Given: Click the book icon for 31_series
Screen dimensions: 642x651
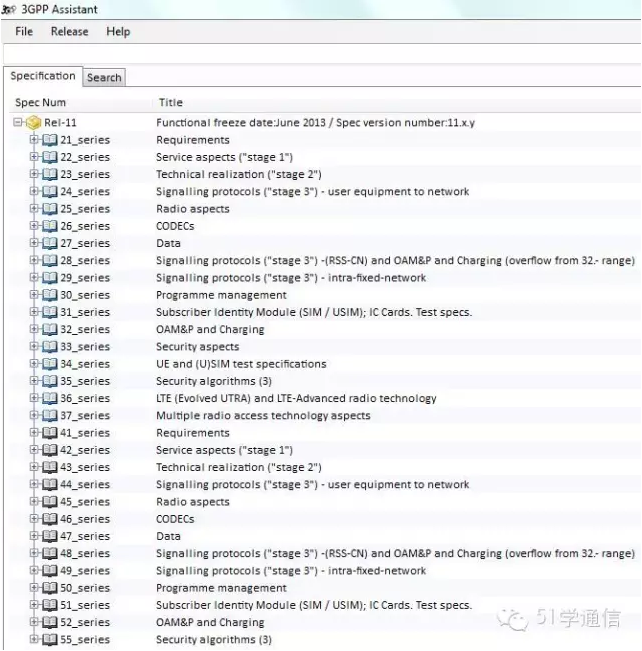Looking at the screenshot, I should point(50,312).
